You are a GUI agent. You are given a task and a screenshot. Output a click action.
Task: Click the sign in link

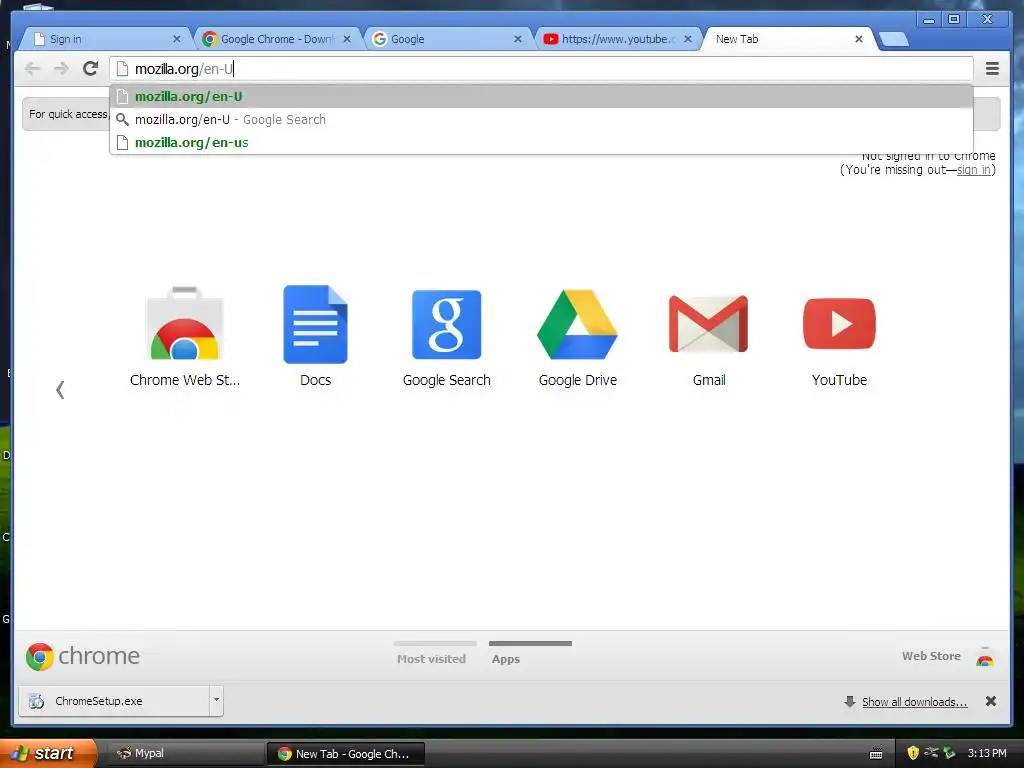(974, 170)
